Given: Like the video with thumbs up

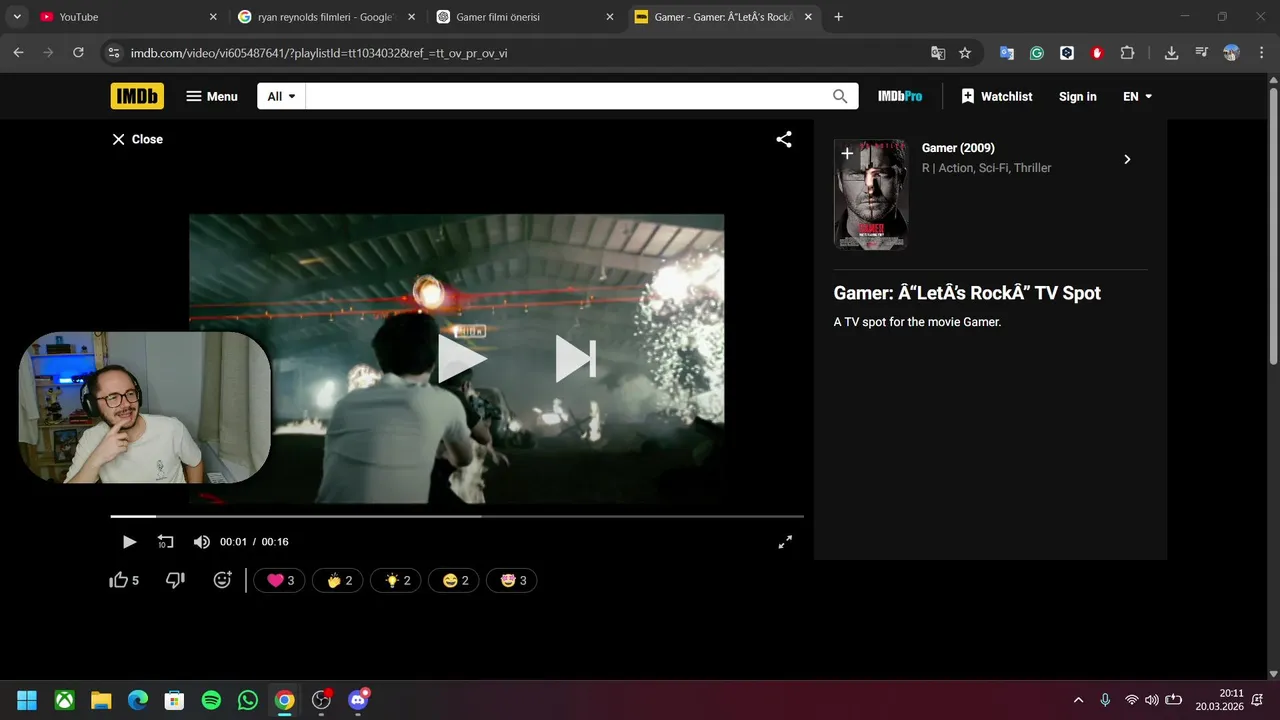Looking at the screenshot, I should point(124,580).
